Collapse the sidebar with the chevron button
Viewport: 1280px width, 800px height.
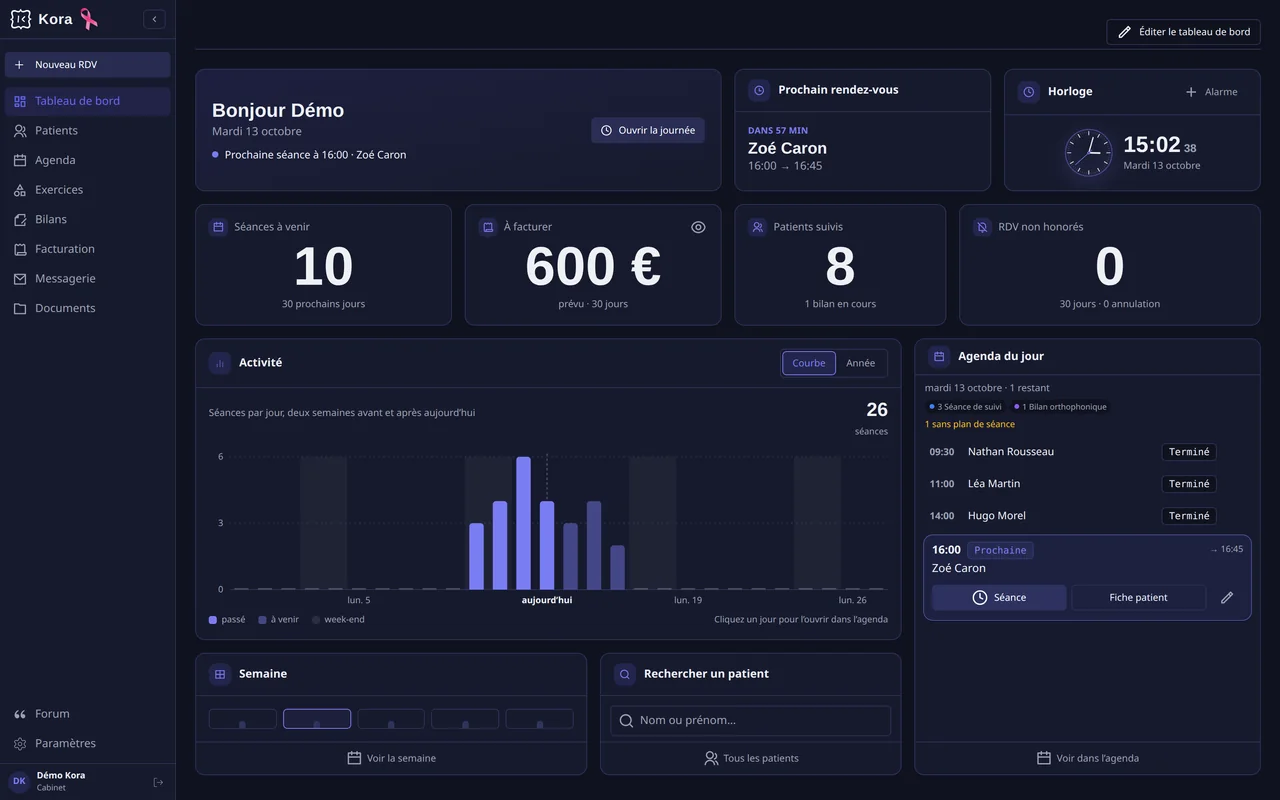click(154, 19)
